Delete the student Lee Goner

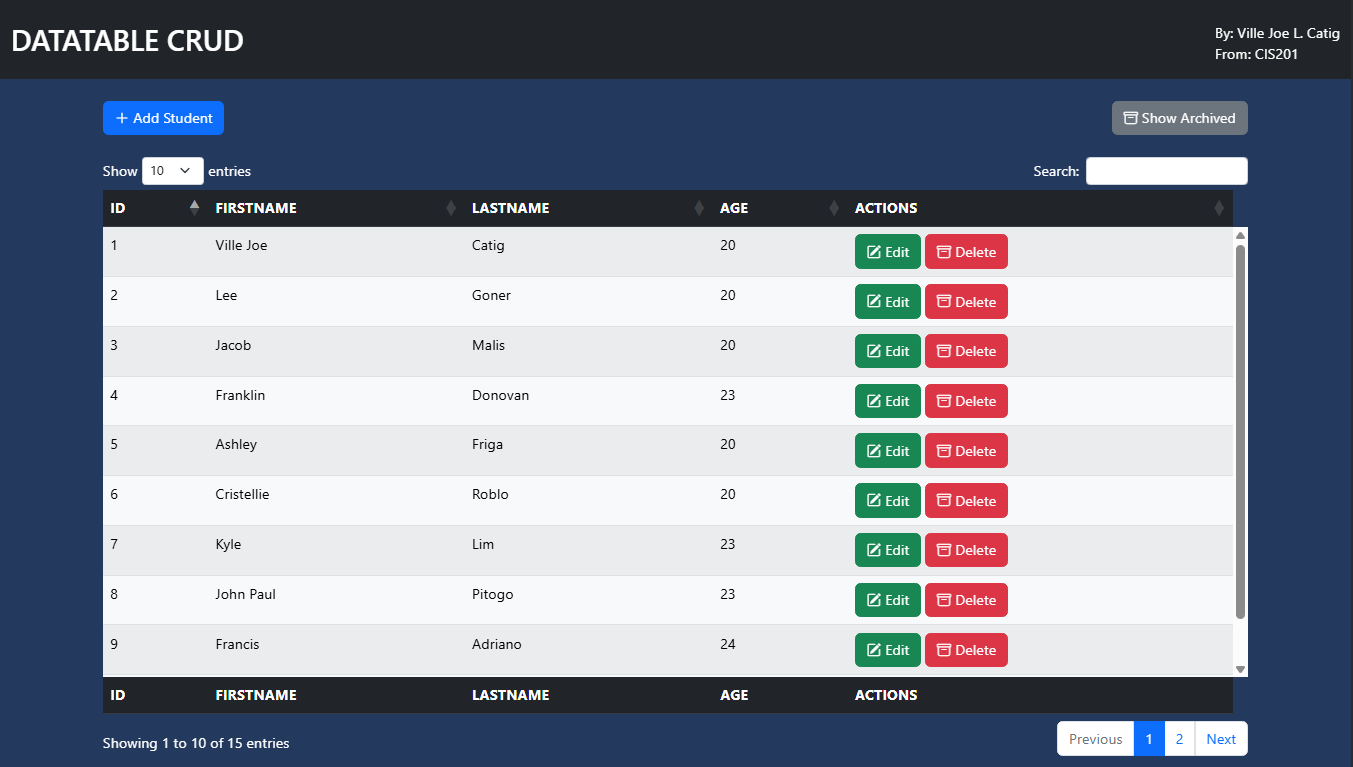965,302
